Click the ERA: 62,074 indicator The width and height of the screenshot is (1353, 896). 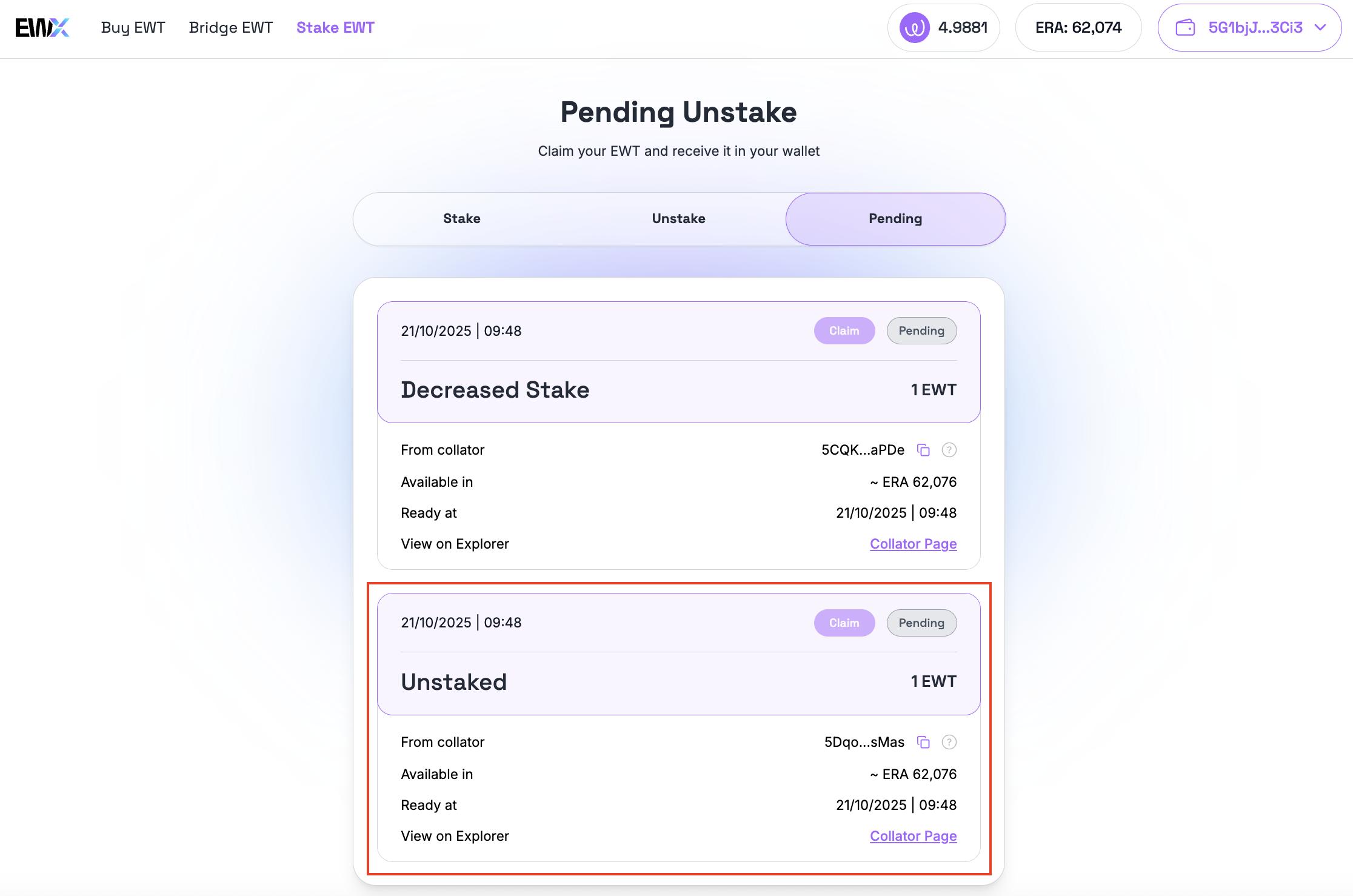click(x=1078, y=28)
